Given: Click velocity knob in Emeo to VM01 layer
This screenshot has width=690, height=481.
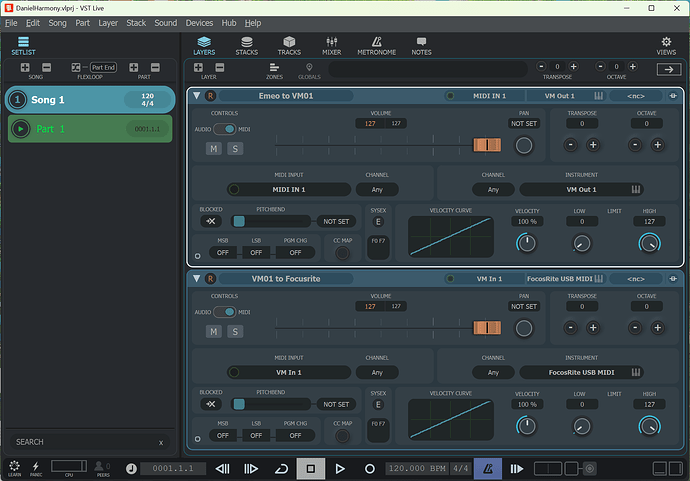Looking at the screenshot, I should click(526, 243).
